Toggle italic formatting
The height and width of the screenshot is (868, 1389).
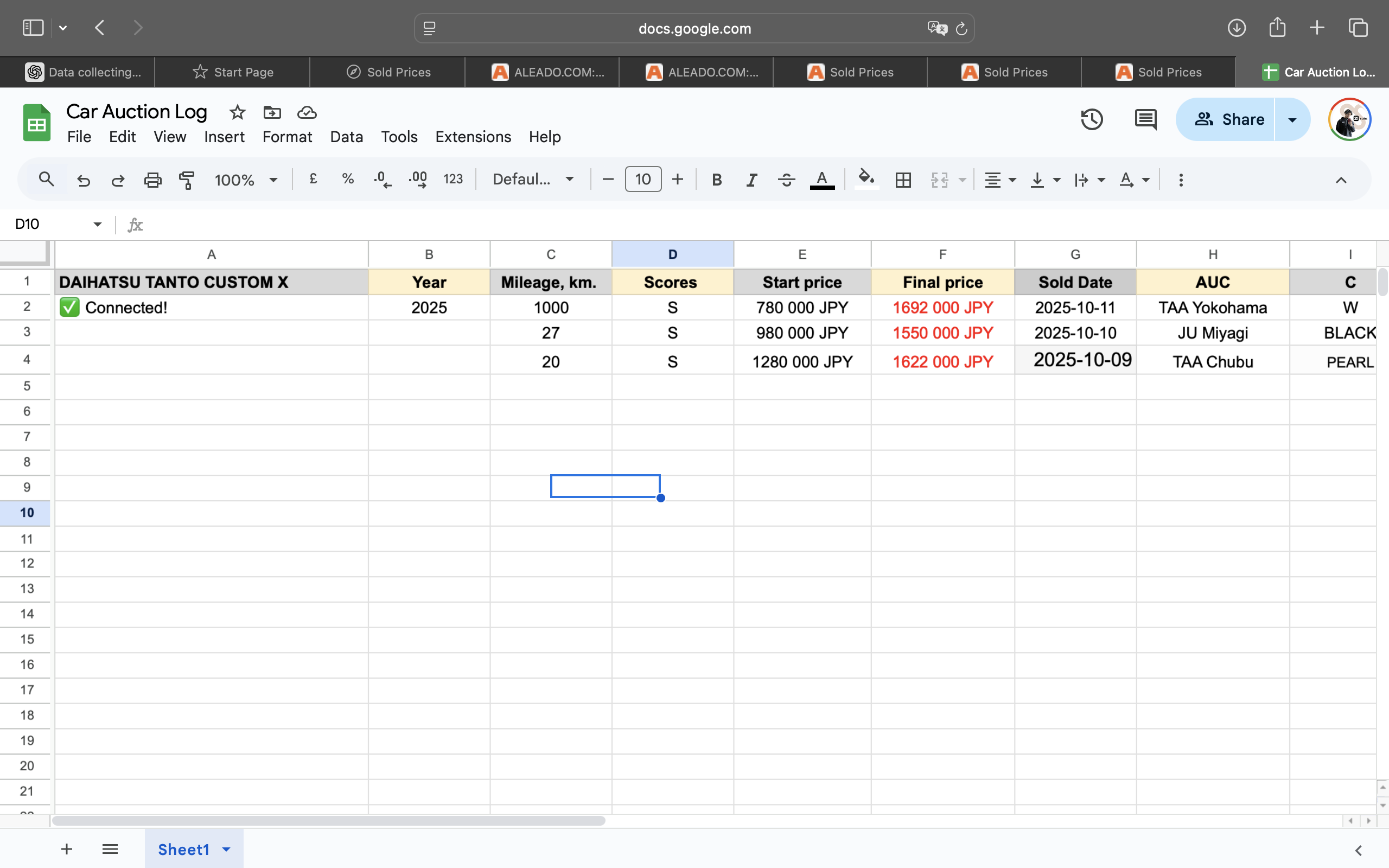tap(751, 180)
